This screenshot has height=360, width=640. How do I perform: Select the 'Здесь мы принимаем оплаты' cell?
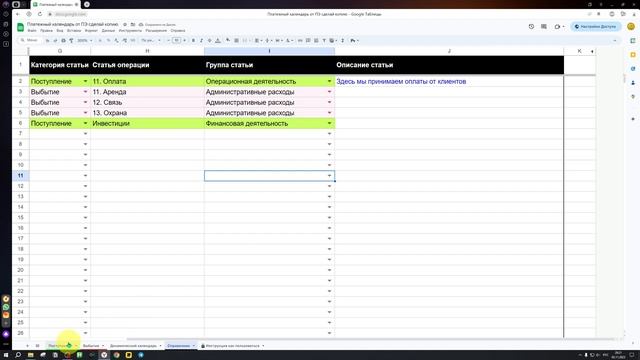pos(449,81)
